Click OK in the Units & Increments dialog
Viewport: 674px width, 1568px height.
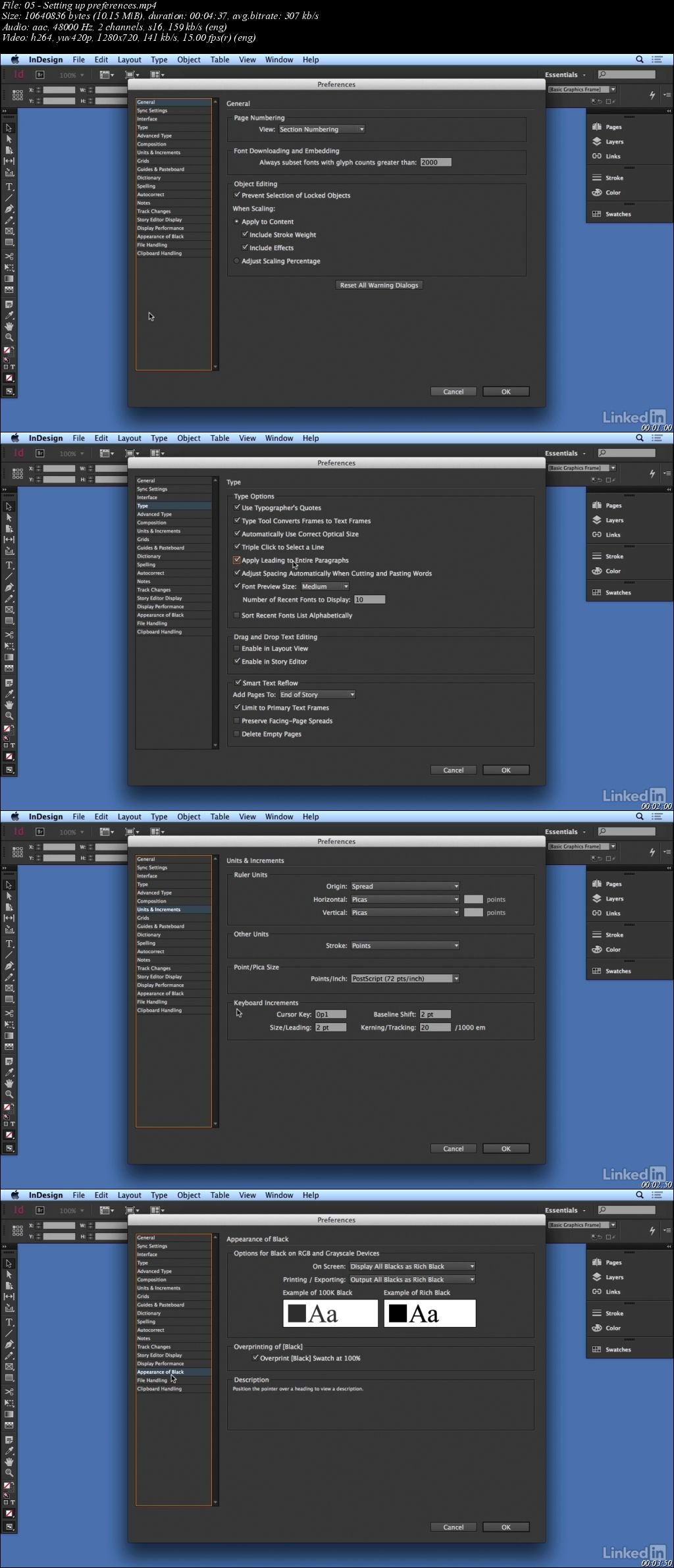[505, 1149]
